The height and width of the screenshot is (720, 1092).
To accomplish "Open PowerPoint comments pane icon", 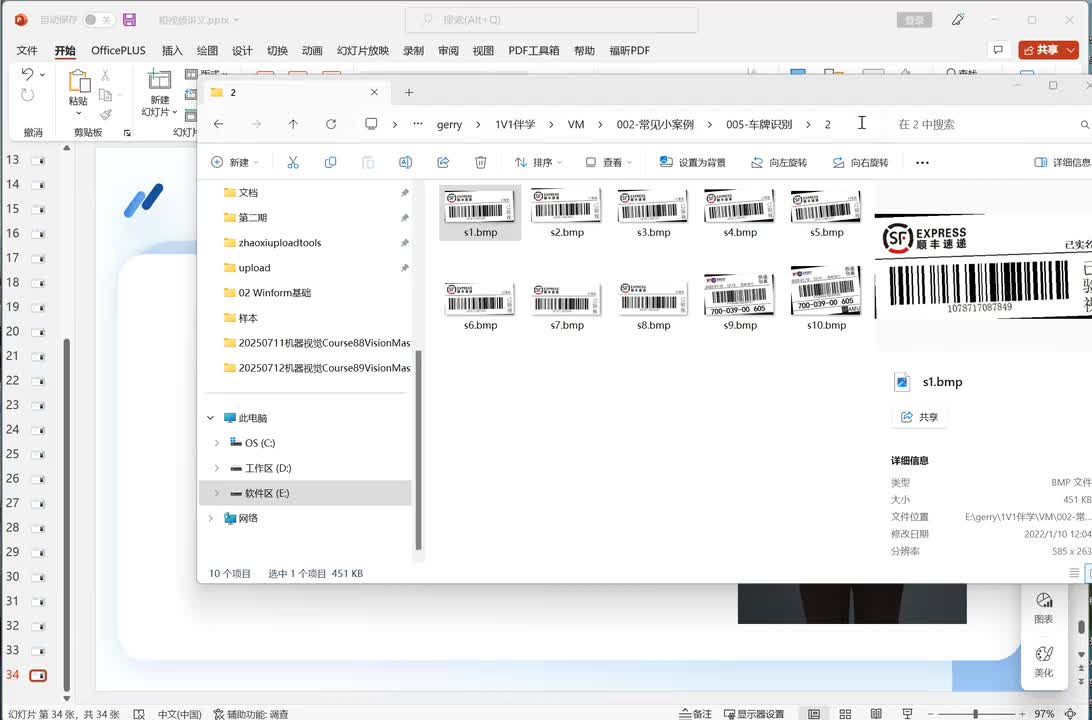I will click(998, 49).
